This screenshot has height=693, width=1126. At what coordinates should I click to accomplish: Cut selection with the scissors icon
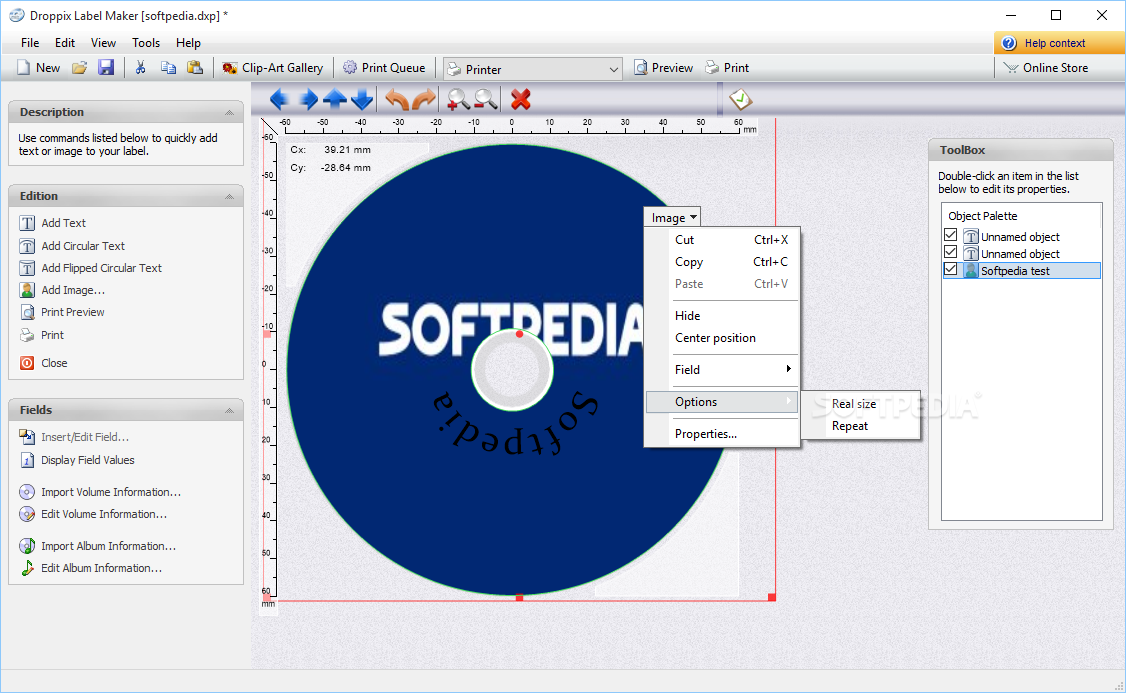[141, 68]
